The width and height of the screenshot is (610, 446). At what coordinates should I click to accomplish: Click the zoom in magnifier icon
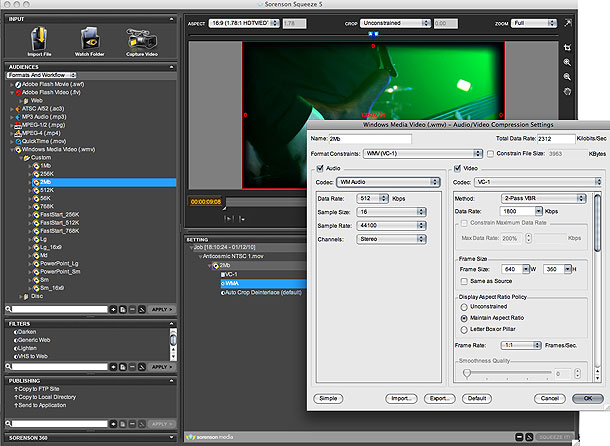569,62
